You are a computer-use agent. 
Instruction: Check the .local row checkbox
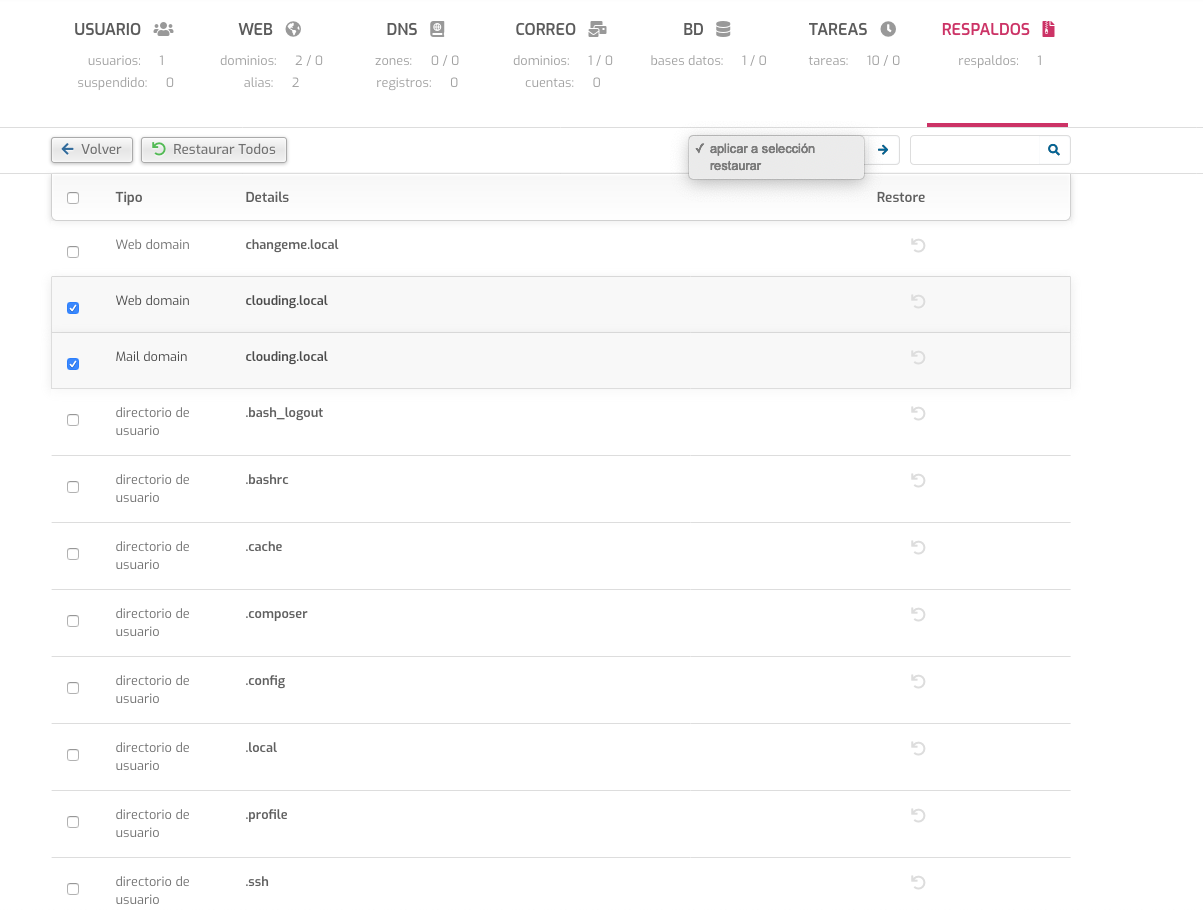(x=73, y=755)
